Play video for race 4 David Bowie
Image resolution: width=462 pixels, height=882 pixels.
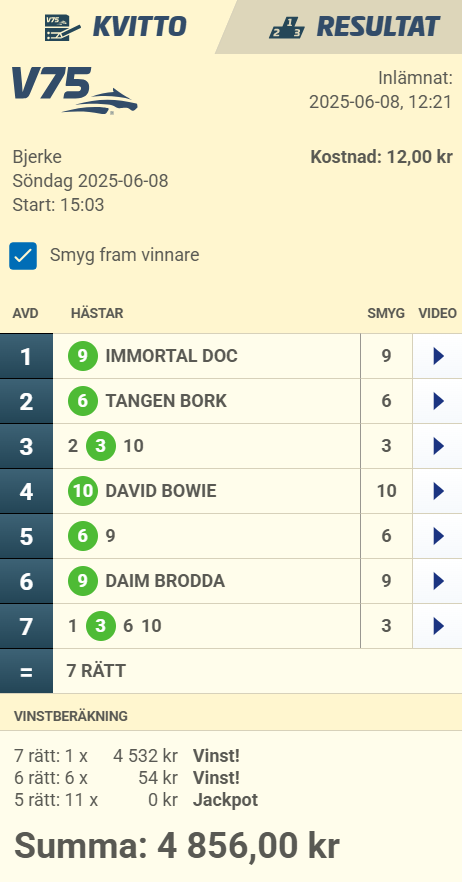438,491
